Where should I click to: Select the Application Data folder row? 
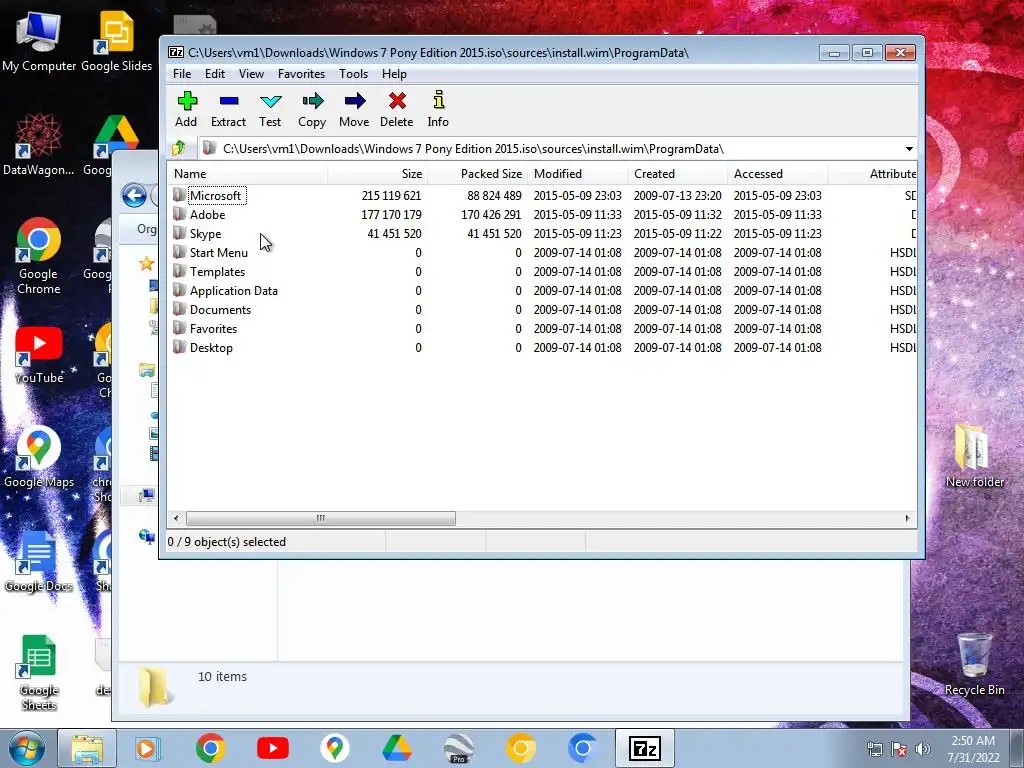[x=542, y=290]
